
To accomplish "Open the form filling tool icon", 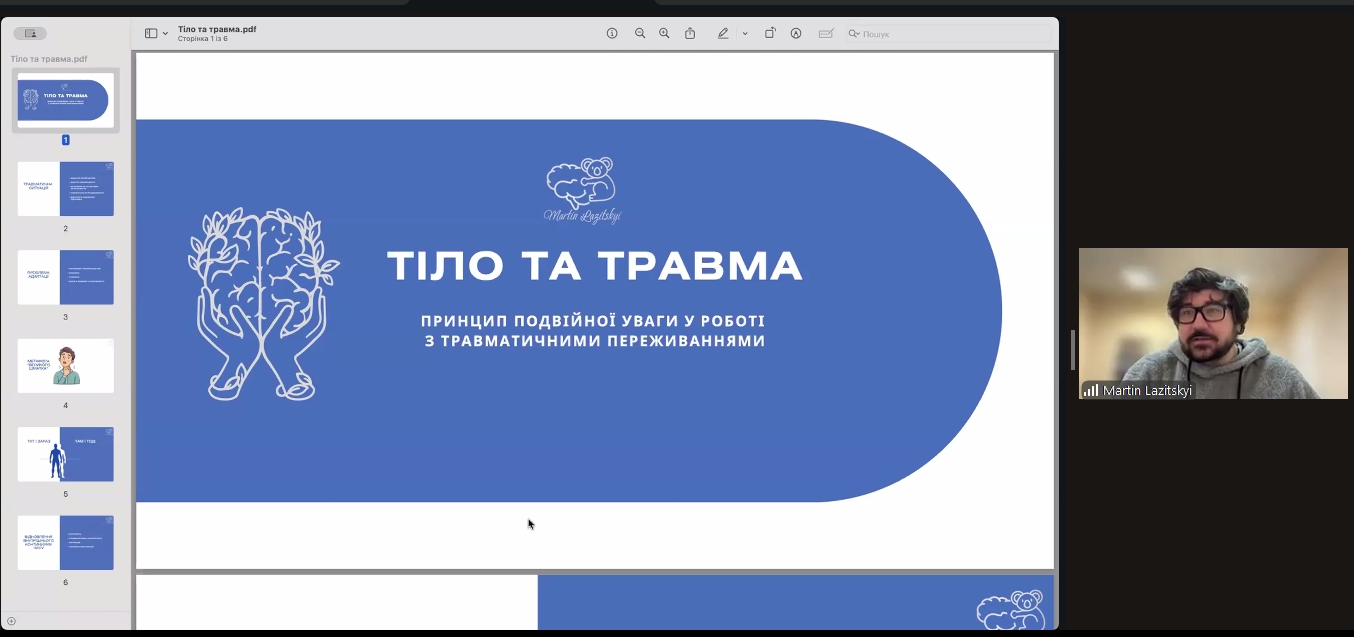I will tap(826, 33).
